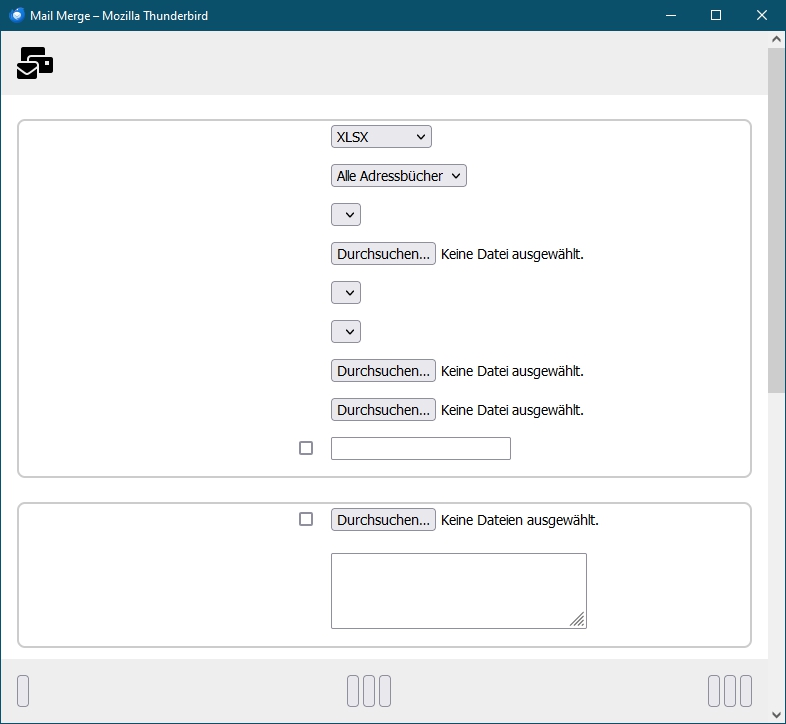This screenshot has height=724, width=786.
Task: Click the scrollbar up arrow
Action: 776,40
